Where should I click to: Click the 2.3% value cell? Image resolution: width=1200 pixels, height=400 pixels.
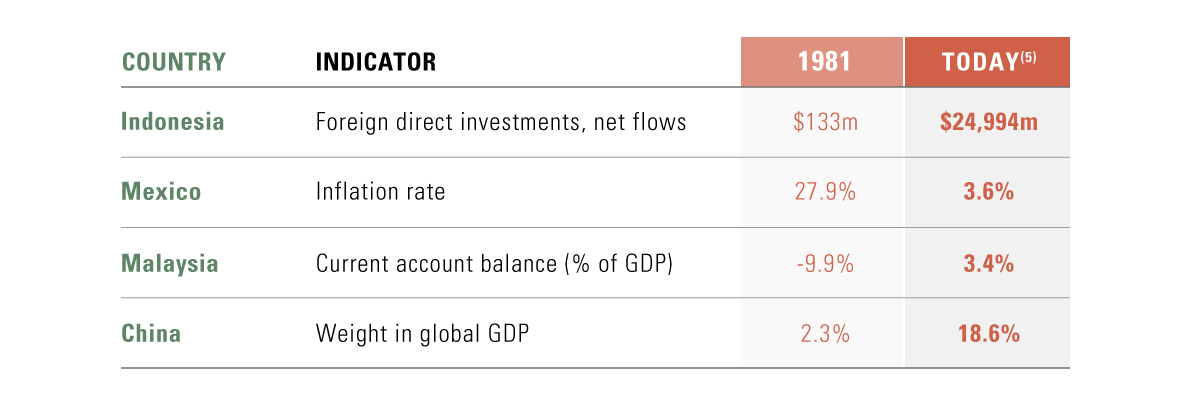pyautogui.click(x=823, y=333)
